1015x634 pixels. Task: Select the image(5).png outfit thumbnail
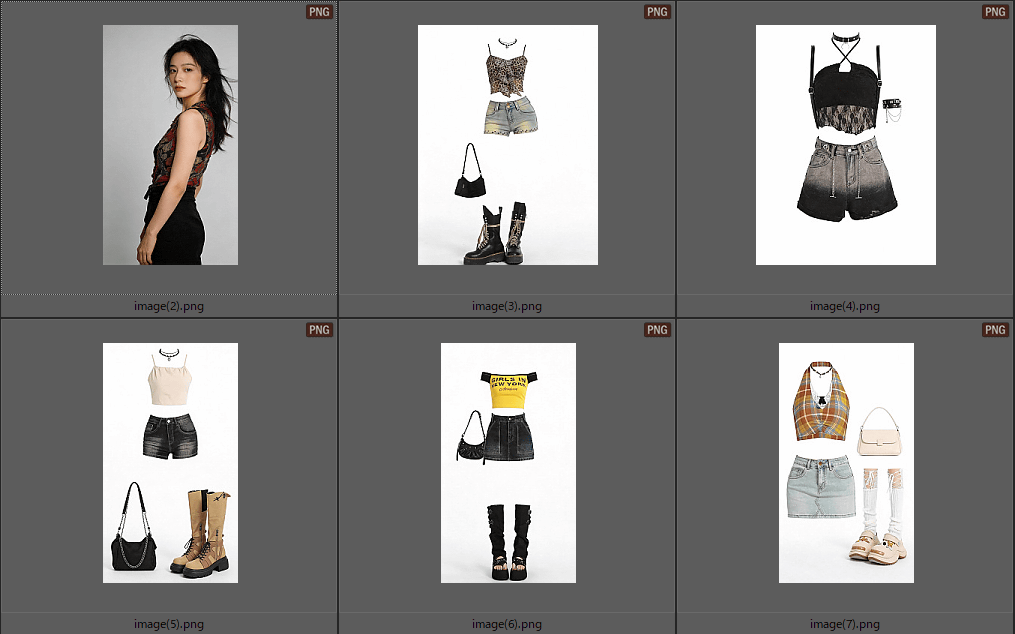pos(170,462)
